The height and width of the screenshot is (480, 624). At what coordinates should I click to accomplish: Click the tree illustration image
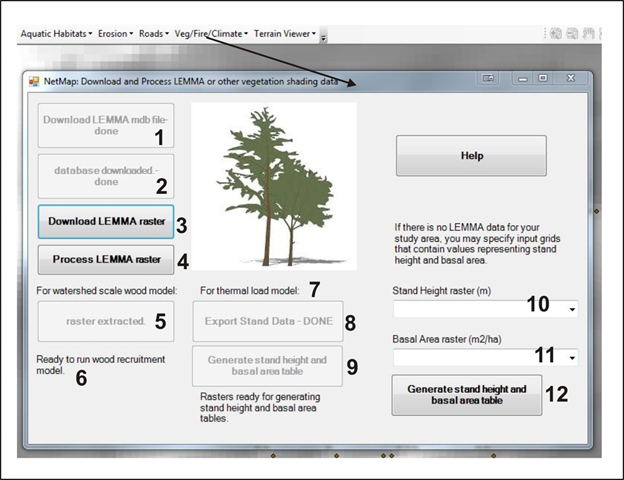click(x=273, y=185)
